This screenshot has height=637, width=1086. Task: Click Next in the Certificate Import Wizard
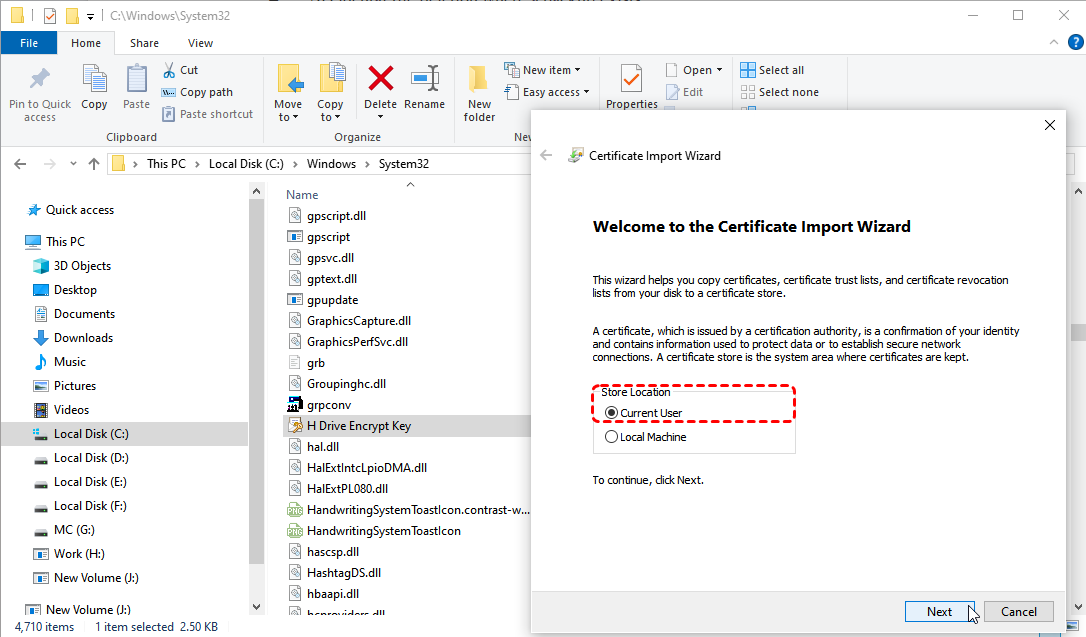pyautogui.click(x=939, y=611)
